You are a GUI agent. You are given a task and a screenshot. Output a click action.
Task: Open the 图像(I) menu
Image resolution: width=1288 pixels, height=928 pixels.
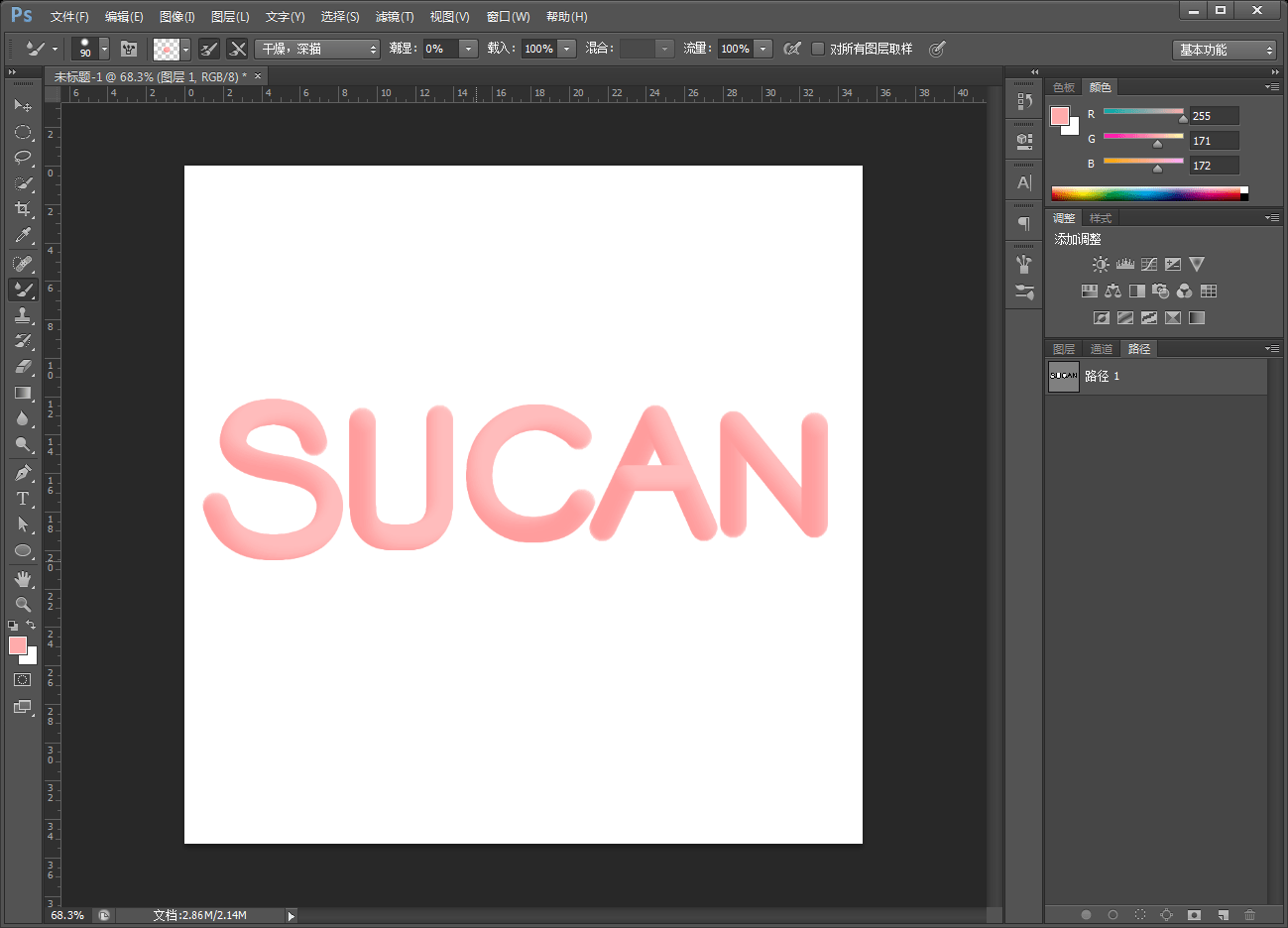177,17
